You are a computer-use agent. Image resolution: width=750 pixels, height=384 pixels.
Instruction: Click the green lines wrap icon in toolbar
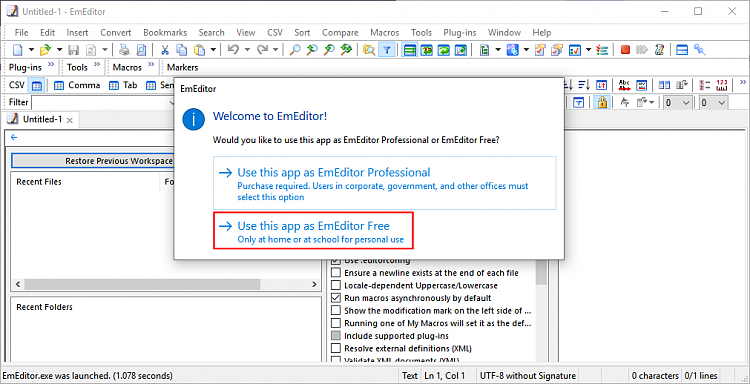409,50
